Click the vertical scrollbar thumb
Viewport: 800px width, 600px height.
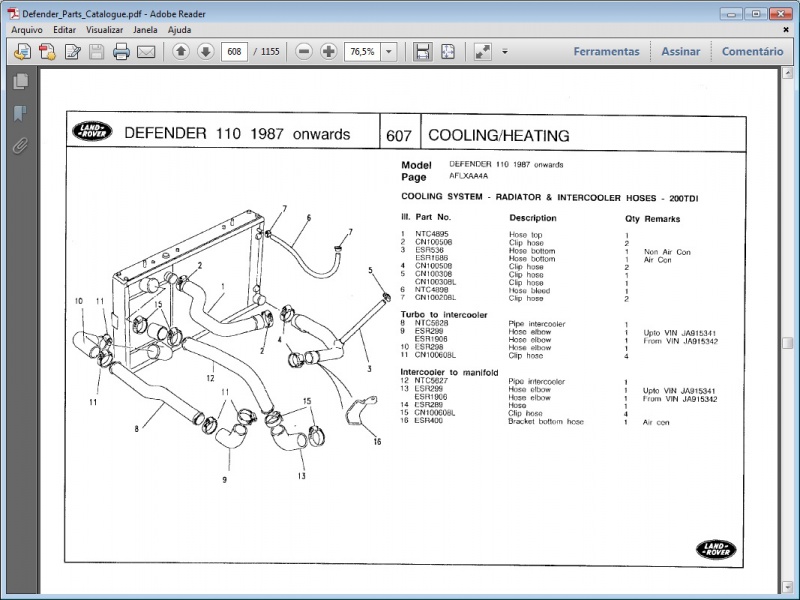point(787,342)
